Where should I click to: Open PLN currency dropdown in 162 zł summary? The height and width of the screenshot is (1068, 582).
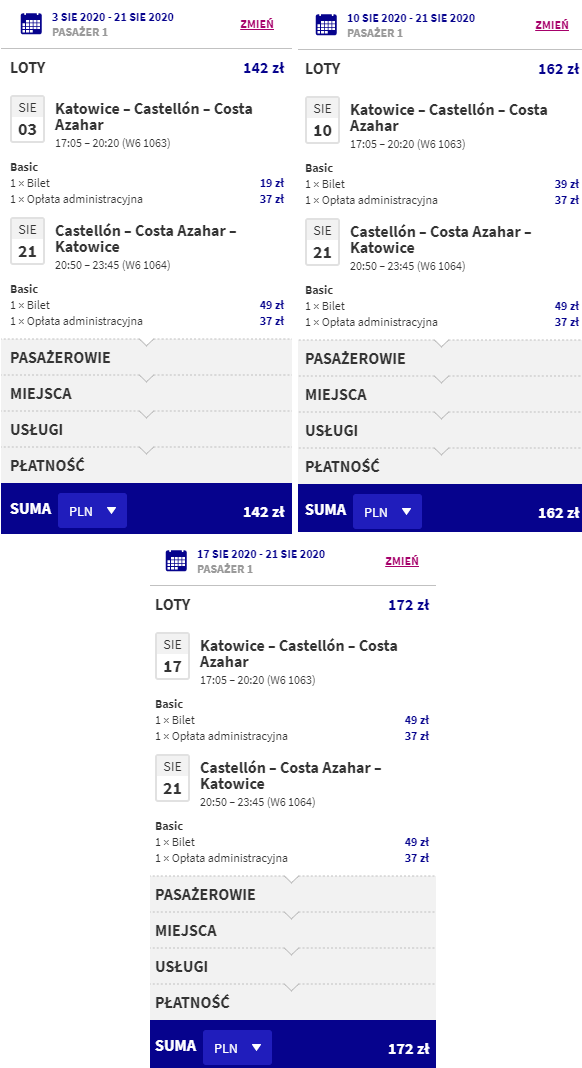(387, 512)
